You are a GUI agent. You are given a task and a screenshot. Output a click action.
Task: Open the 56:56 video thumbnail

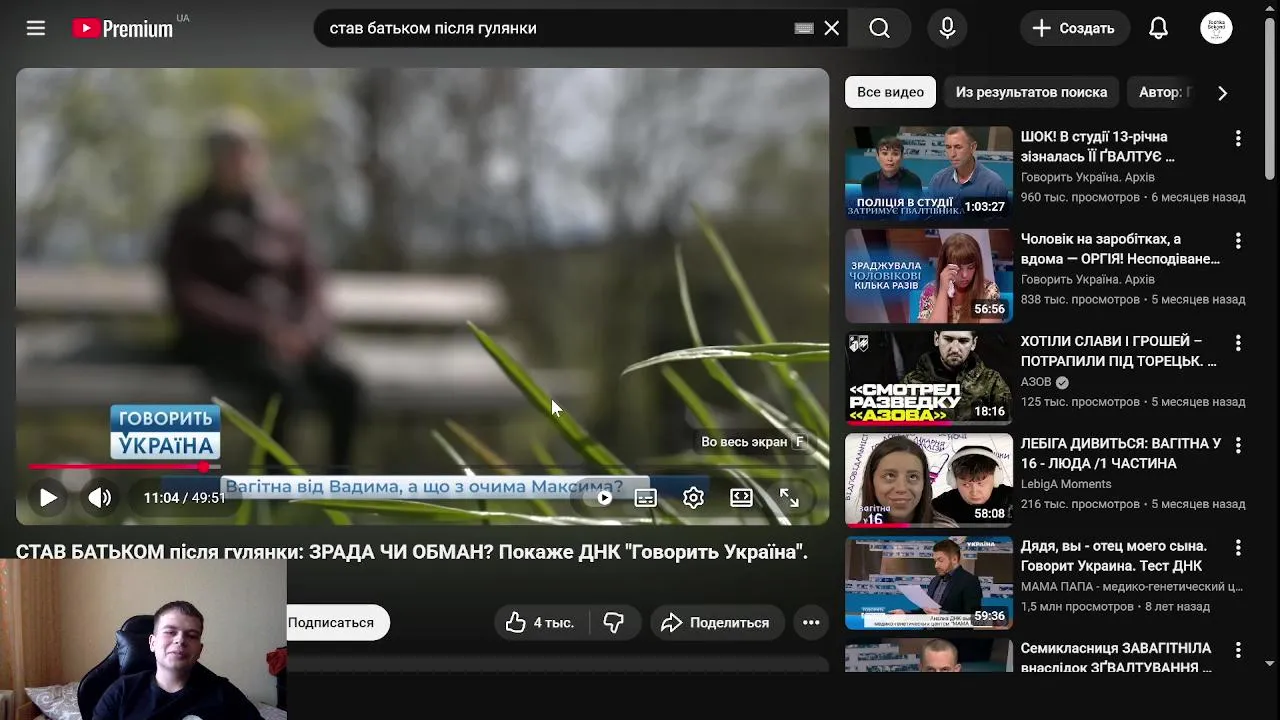929,275
